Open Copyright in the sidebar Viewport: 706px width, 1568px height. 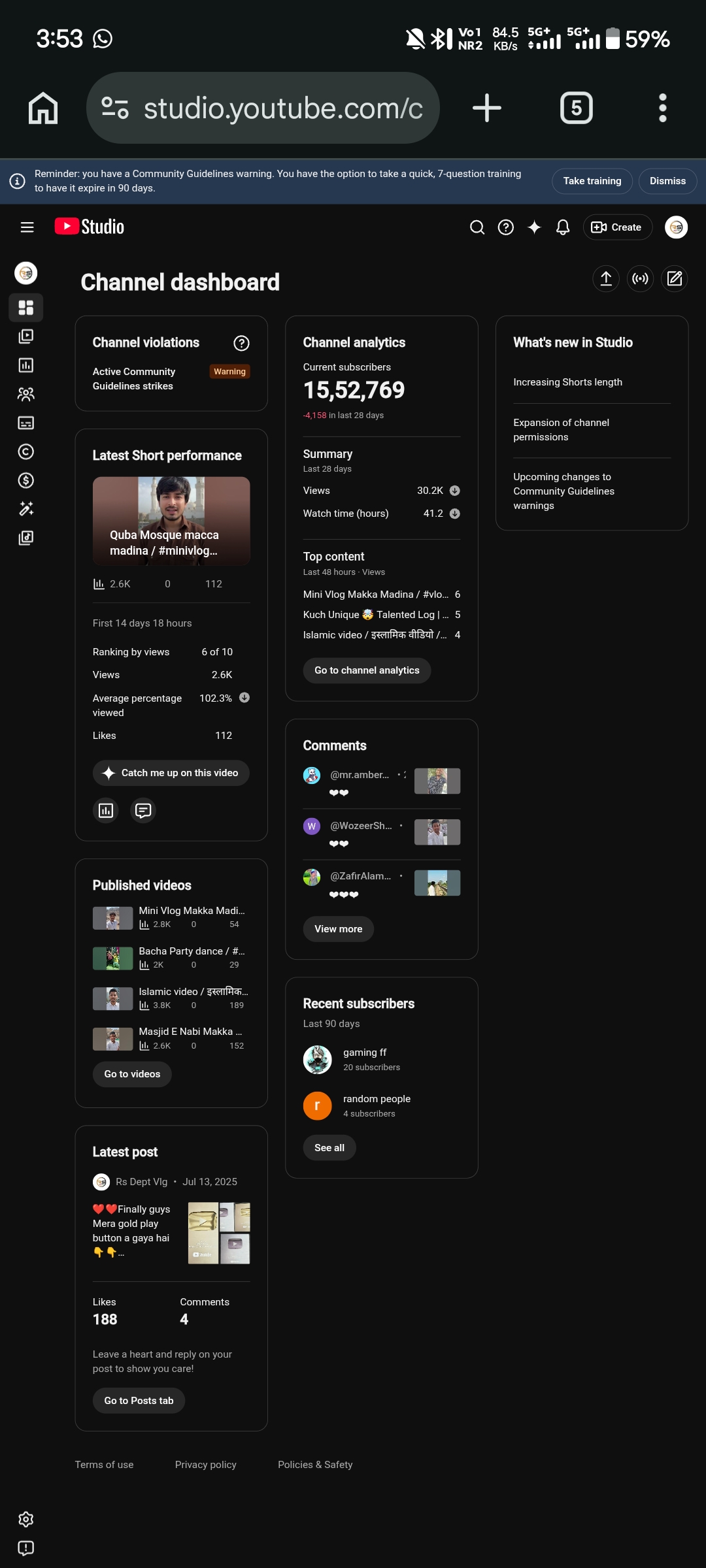pos(26,451)
